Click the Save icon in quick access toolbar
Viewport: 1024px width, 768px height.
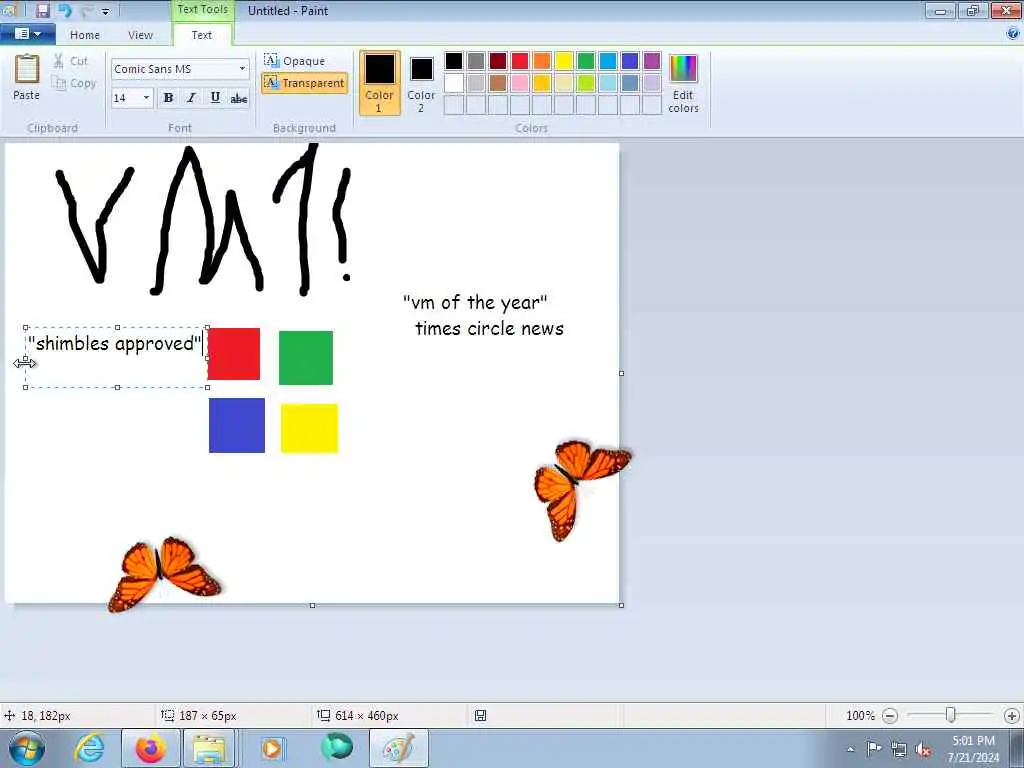pos(42,10)
